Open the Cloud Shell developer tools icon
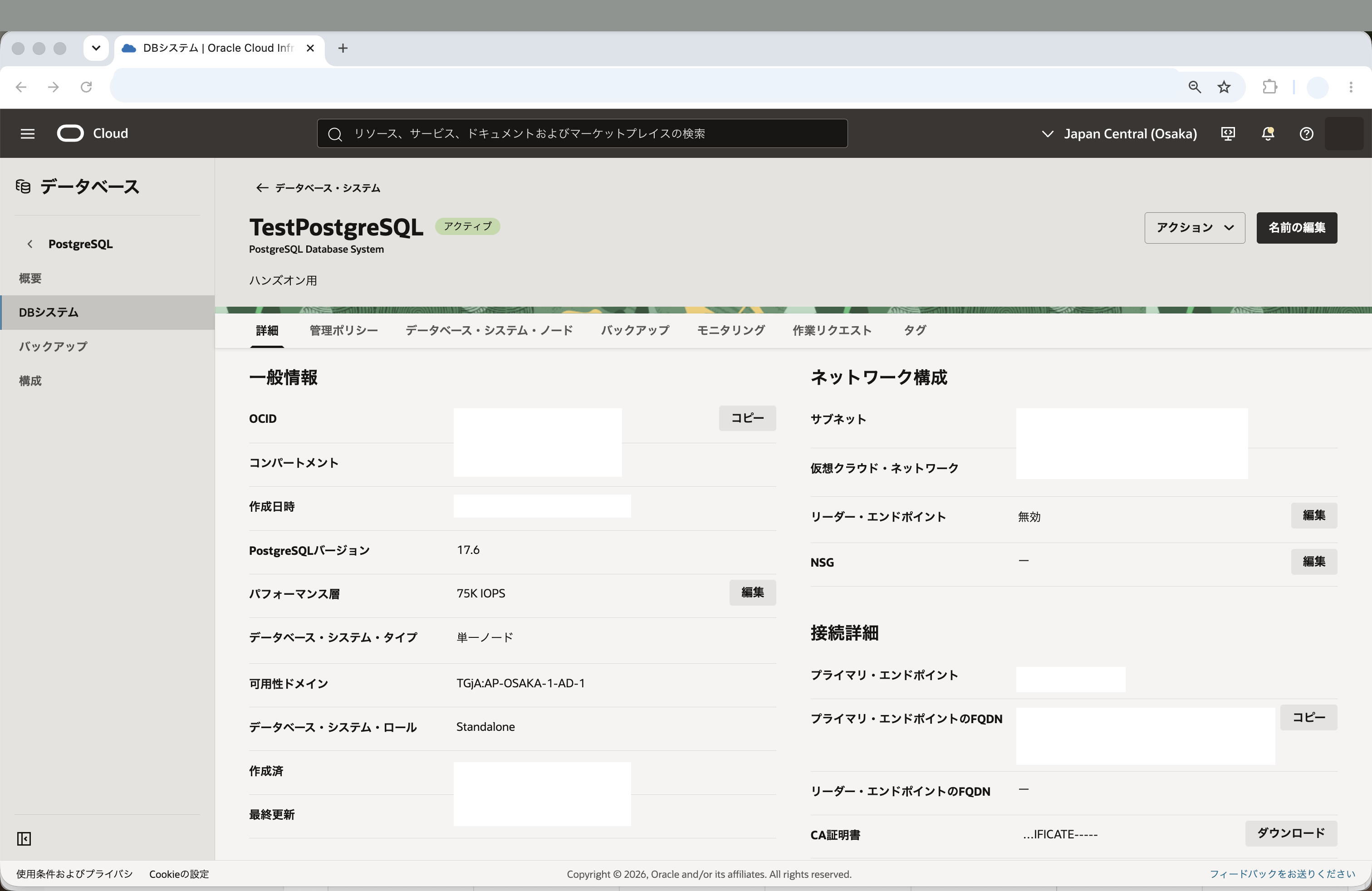1372x891 pixels. pos(1228,134)
